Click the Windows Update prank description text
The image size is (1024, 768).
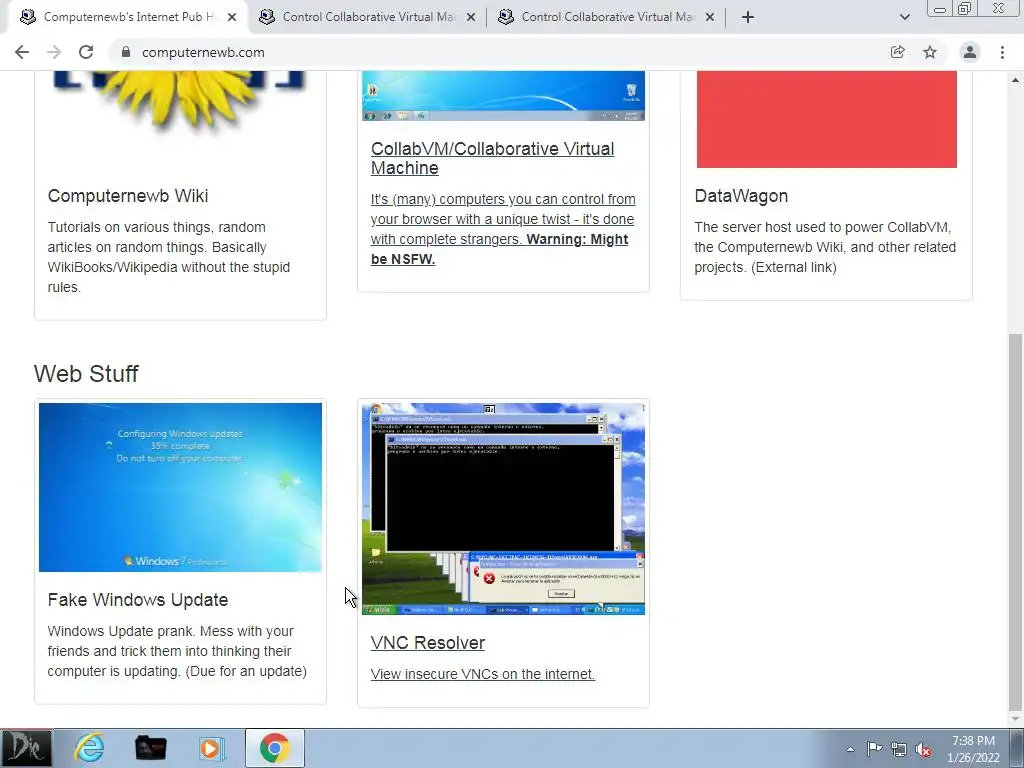coord(177,651)
